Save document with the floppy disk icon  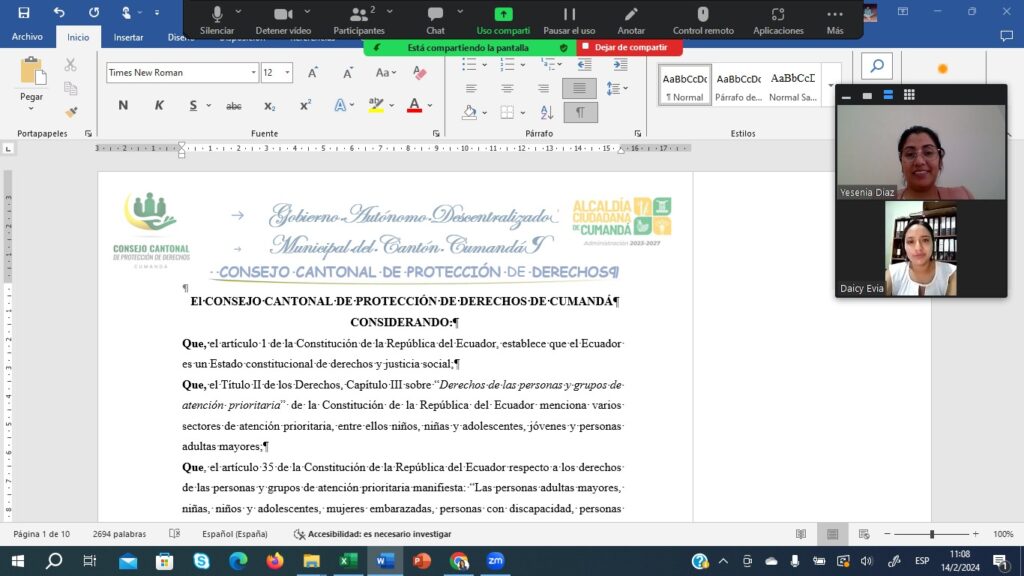pos(24,12)
